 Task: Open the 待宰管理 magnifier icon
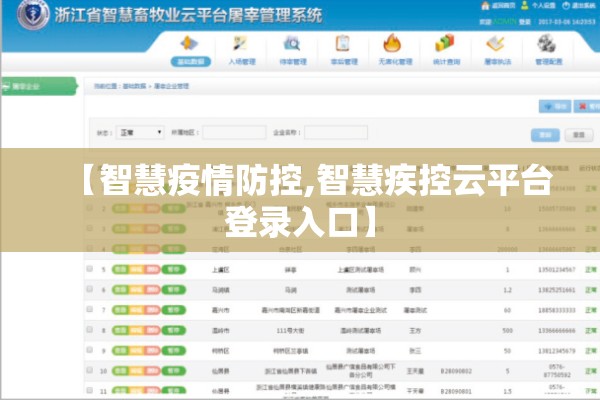pyautogui.click(x=292, y=43)
